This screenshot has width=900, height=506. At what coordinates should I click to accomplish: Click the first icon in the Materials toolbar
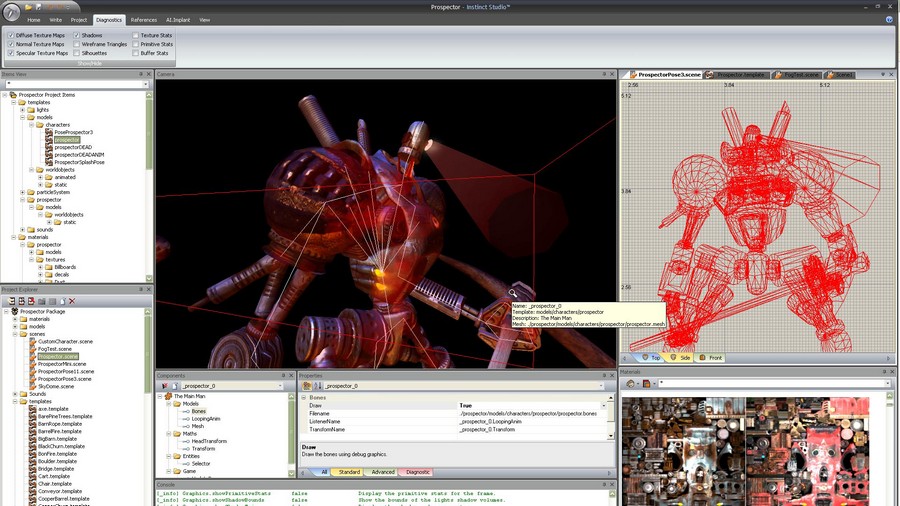click(x=630, y=384)
